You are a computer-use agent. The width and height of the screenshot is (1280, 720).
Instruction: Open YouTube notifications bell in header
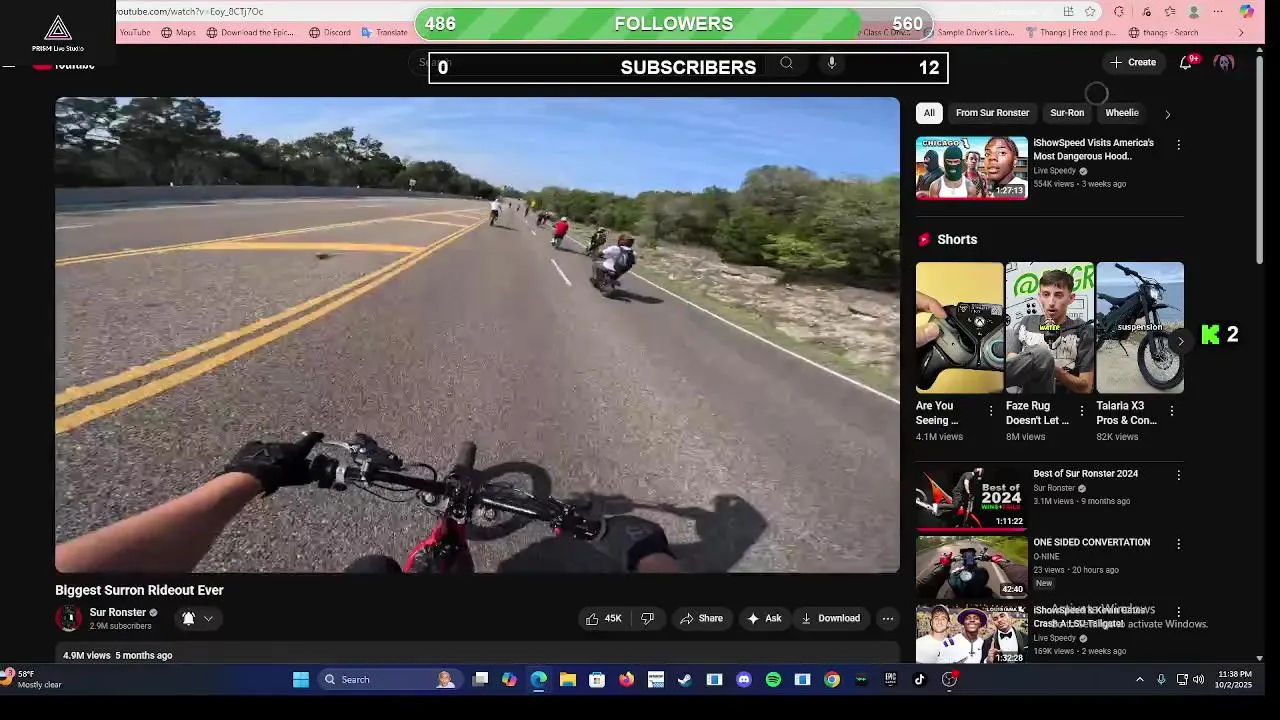pos(1186,62)
